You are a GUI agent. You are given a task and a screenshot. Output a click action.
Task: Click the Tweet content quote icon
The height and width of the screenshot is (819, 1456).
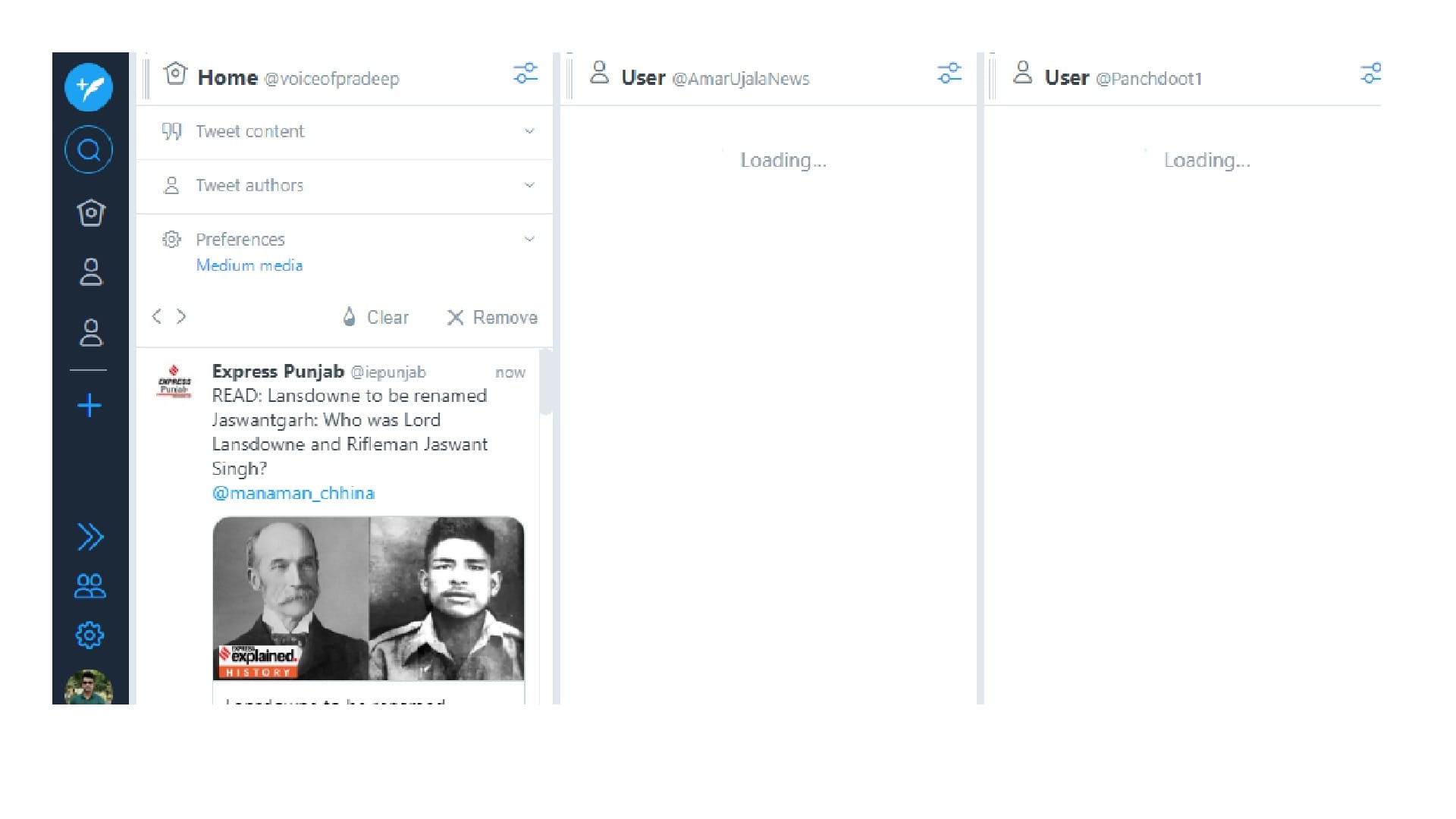coord(171,131)
